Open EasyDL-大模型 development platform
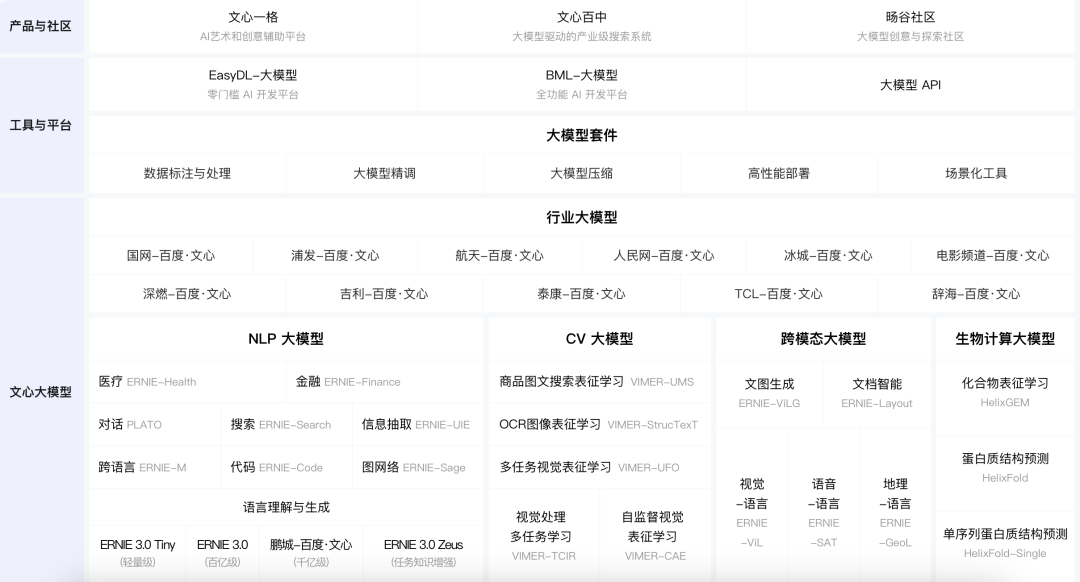Viewport: 1080px width, 582px height. pyautogui.click(x=253, y=84)
